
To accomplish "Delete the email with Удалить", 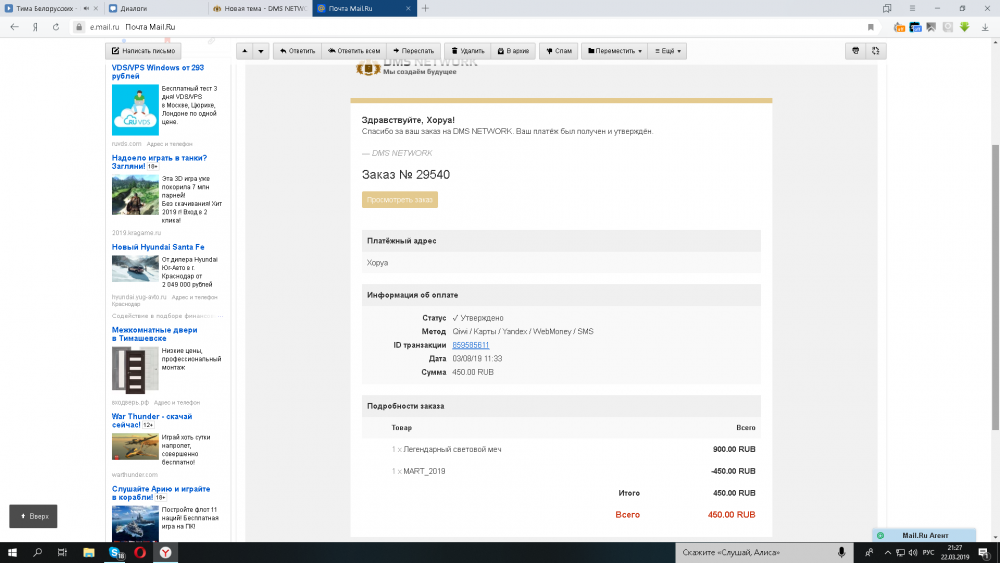I will point(467,50).
